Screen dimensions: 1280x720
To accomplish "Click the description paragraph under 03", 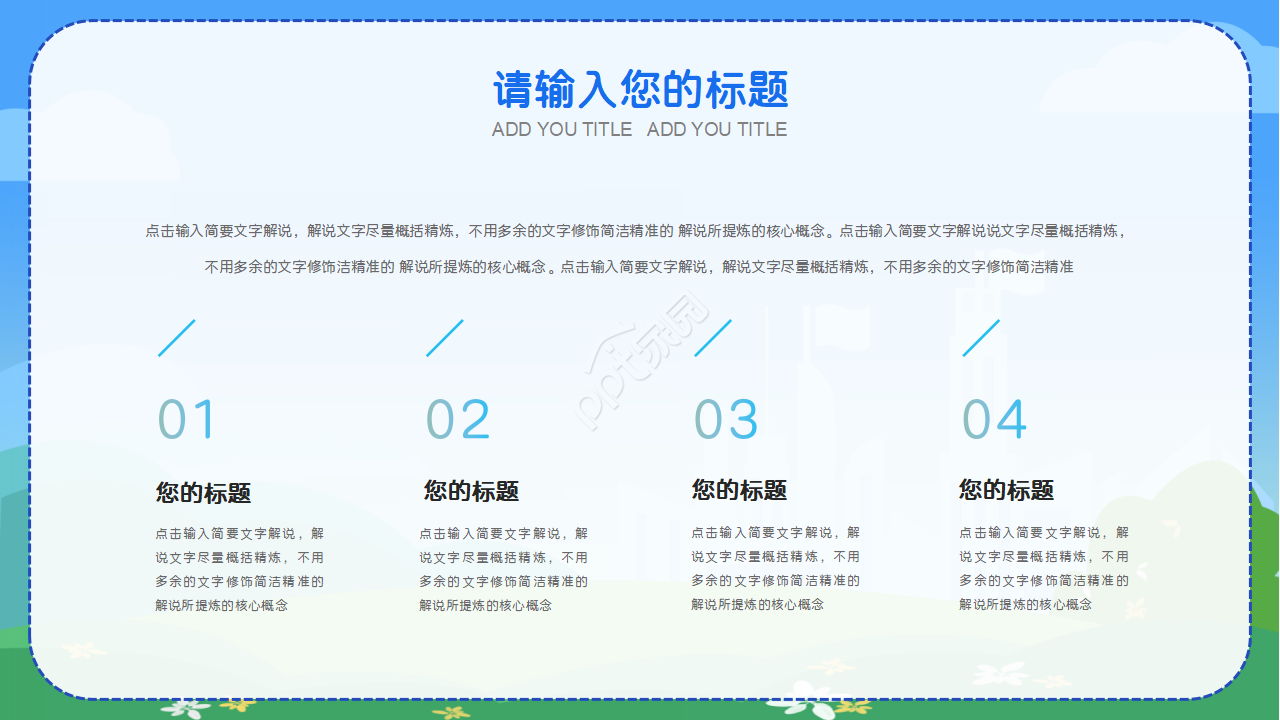I will coord(776,568).
